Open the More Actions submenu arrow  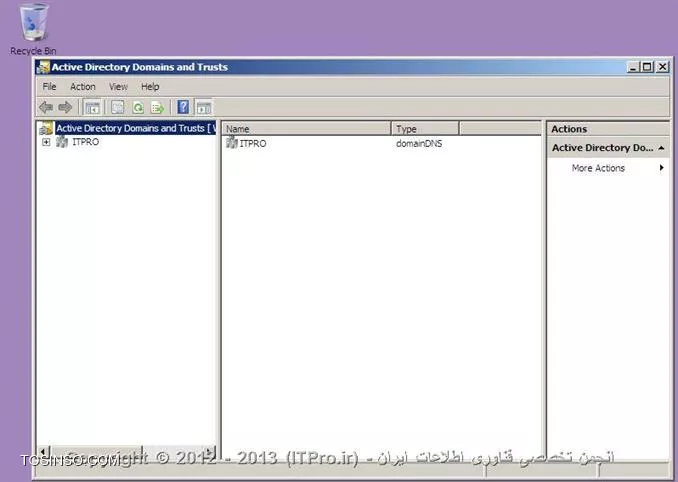(662, 168)
